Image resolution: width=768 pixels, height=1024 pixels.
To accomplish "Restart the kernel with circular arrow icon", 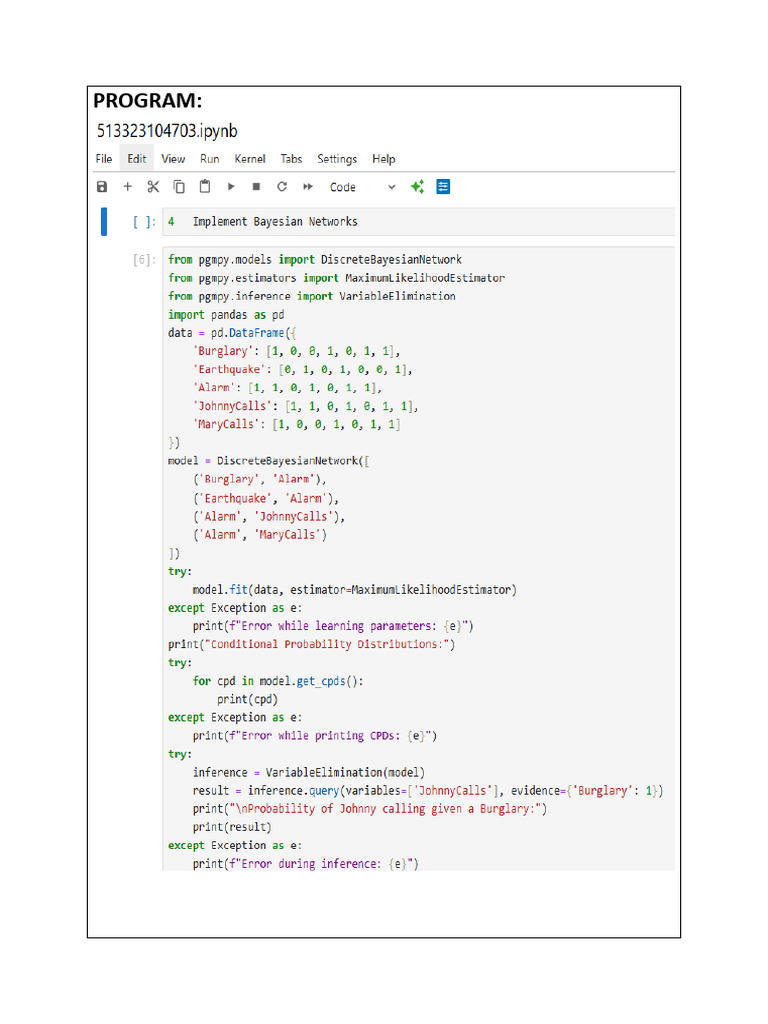I will [282, 187].
